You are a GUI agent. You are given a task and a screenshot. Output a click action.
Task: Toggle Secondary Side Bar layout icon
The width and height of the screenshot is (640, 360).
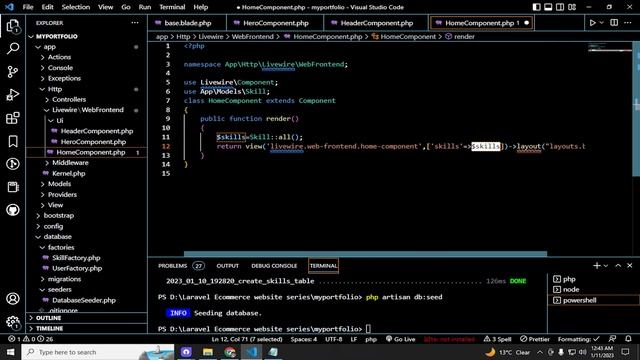point(560,7)
